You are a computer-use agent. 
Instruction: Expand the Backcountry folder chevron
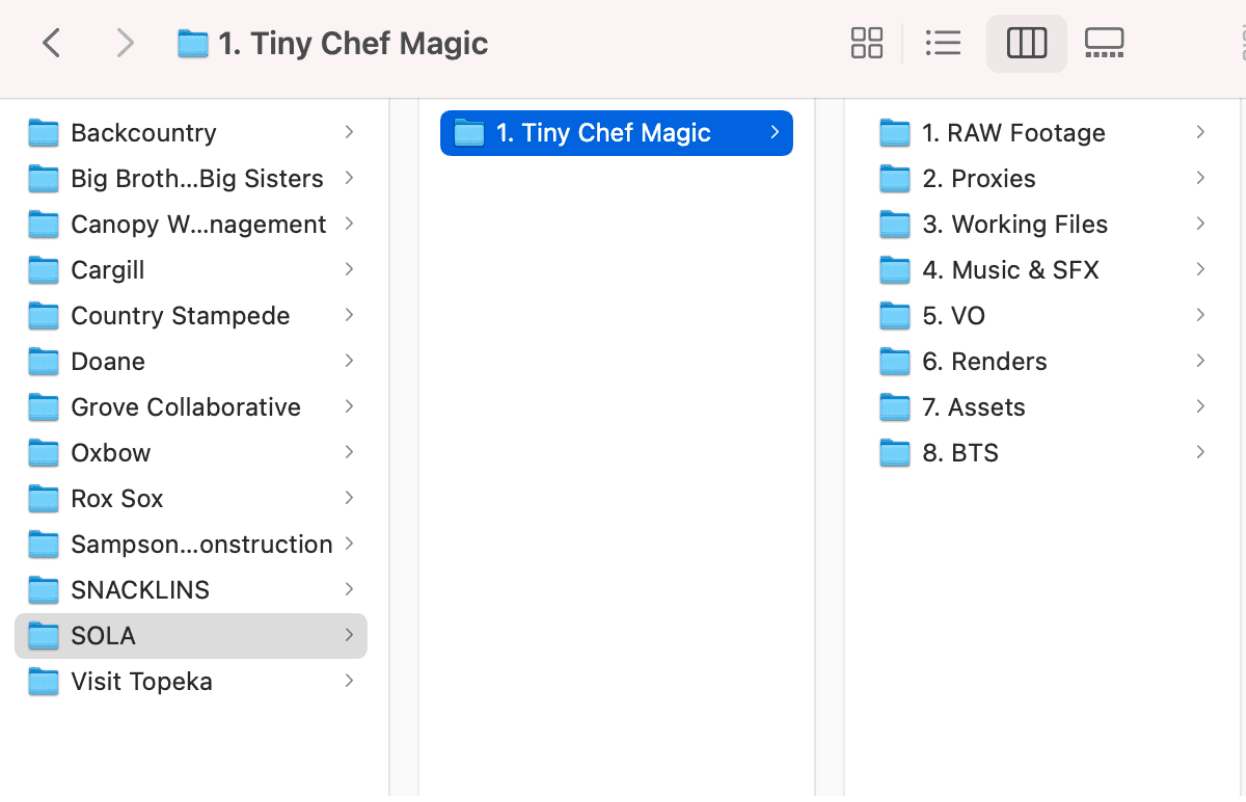[349, 132]
